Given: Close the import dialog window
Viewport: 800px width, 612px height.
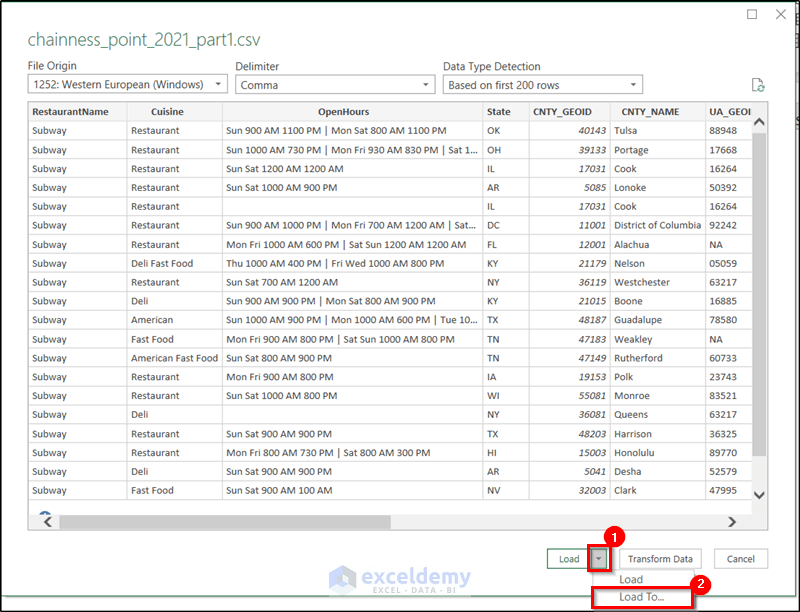Looking at the screenshot, I should (x=781, y=14).
